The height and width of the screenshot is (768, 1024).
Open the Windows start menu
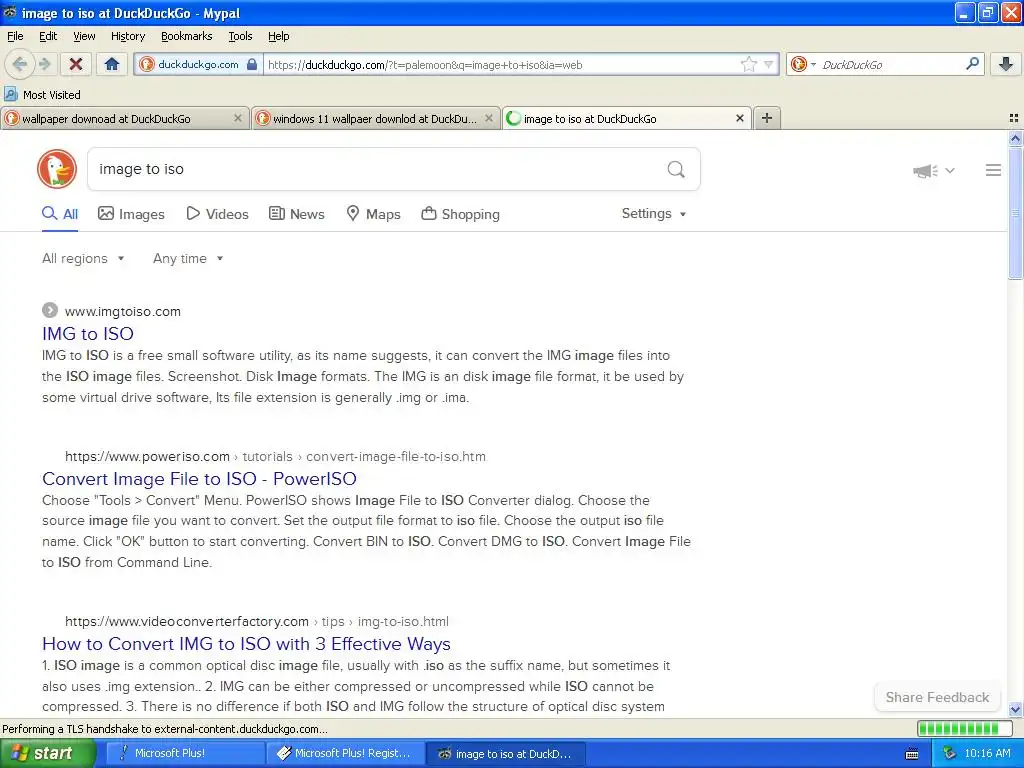click(x=46, y=754)
